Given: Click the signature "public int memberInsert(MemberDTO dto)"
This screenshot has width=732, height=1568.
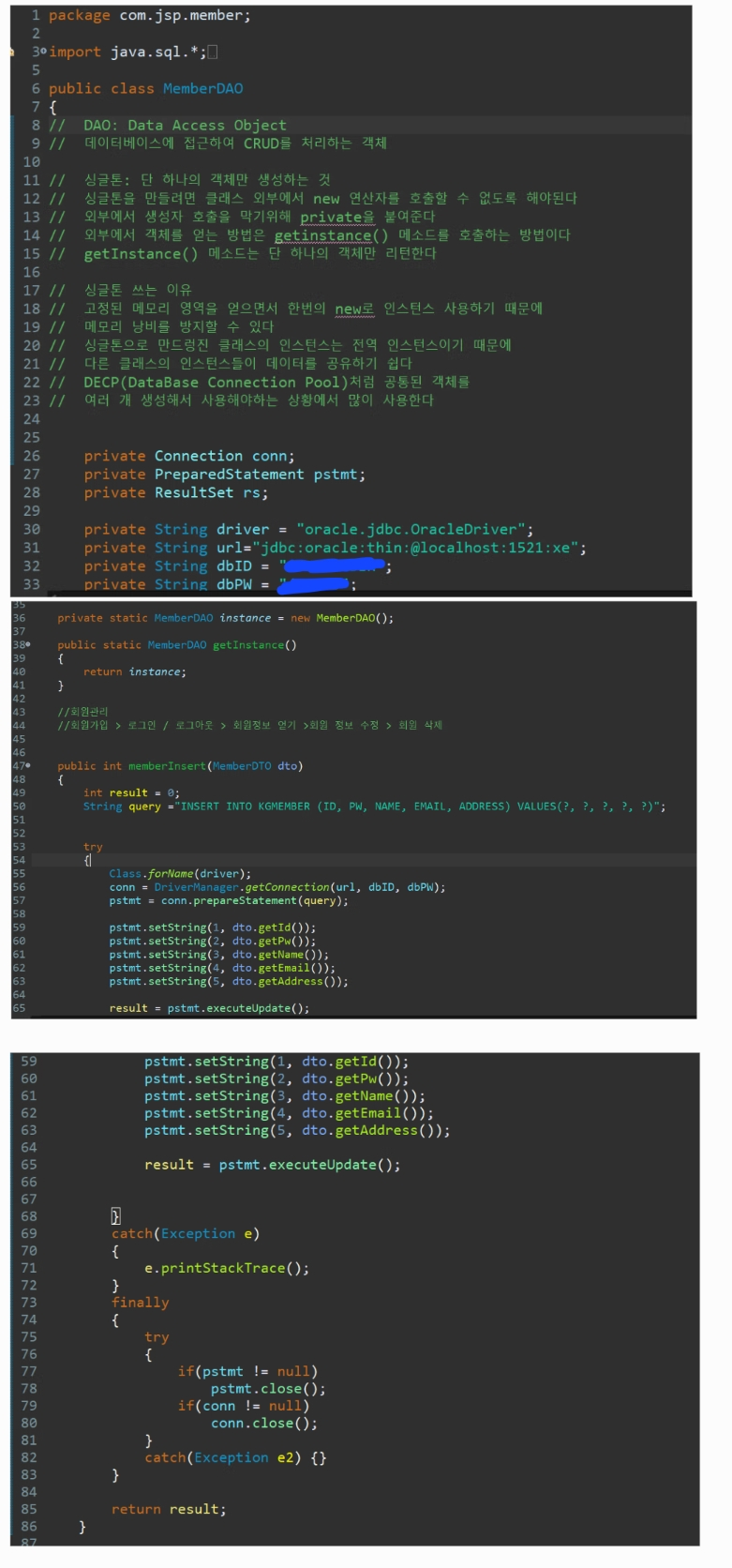Looking at the screenshot, I should pyautogui.click(x=180, y=766).
